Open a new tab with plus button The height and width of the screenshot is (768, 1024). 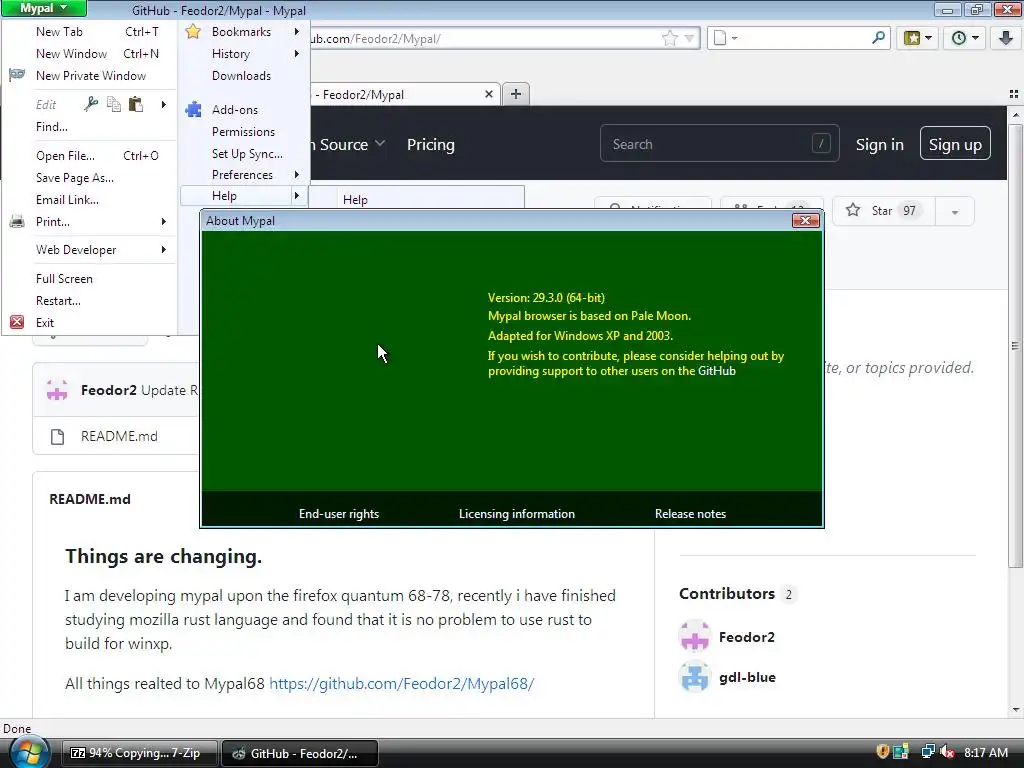516,94
